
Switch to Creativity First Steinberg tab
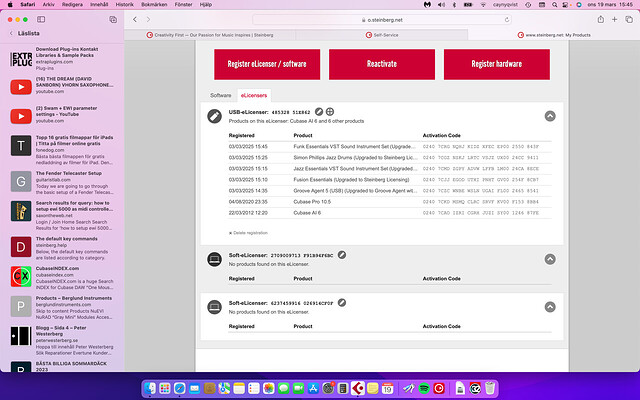click(210, 35)
